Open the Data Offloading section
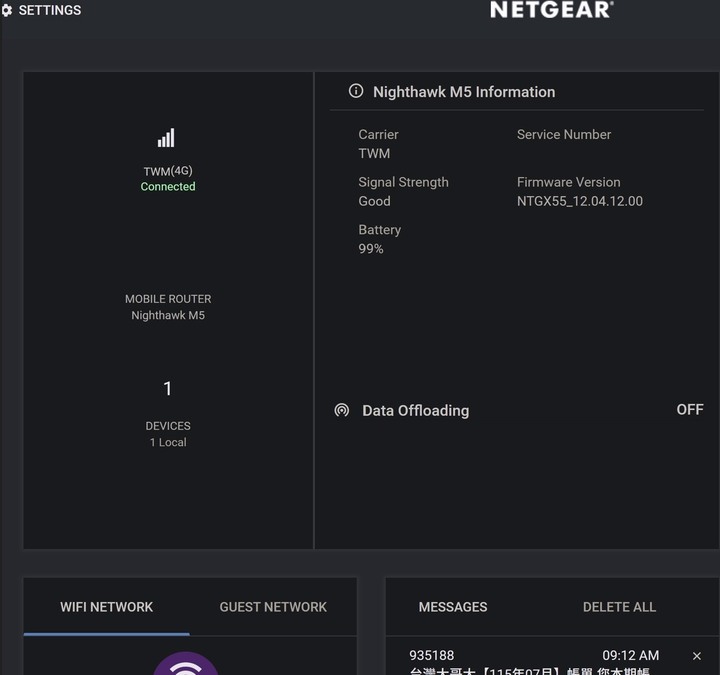 click(416, 411)
